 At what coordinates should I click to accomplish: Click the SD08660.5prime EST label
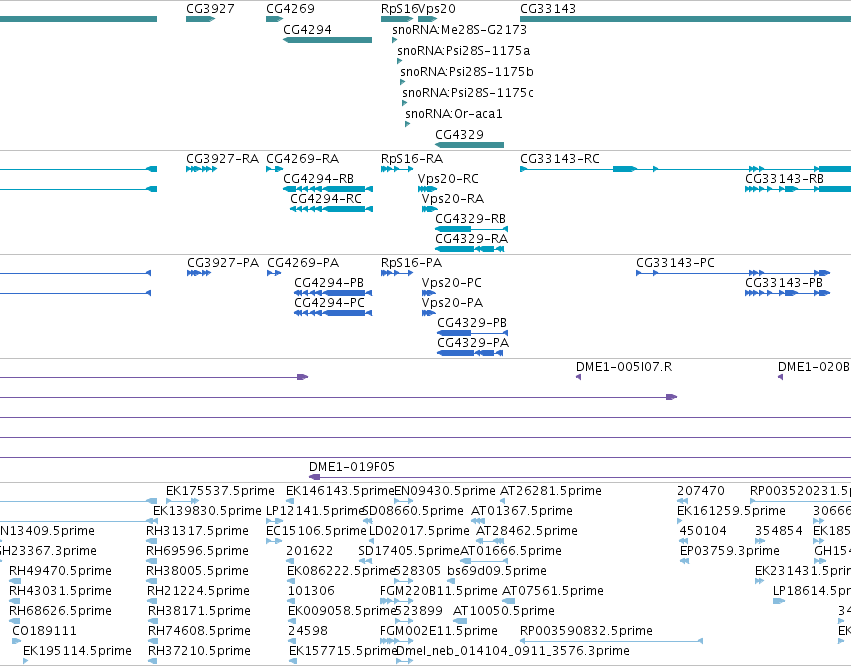pos(412,511)
